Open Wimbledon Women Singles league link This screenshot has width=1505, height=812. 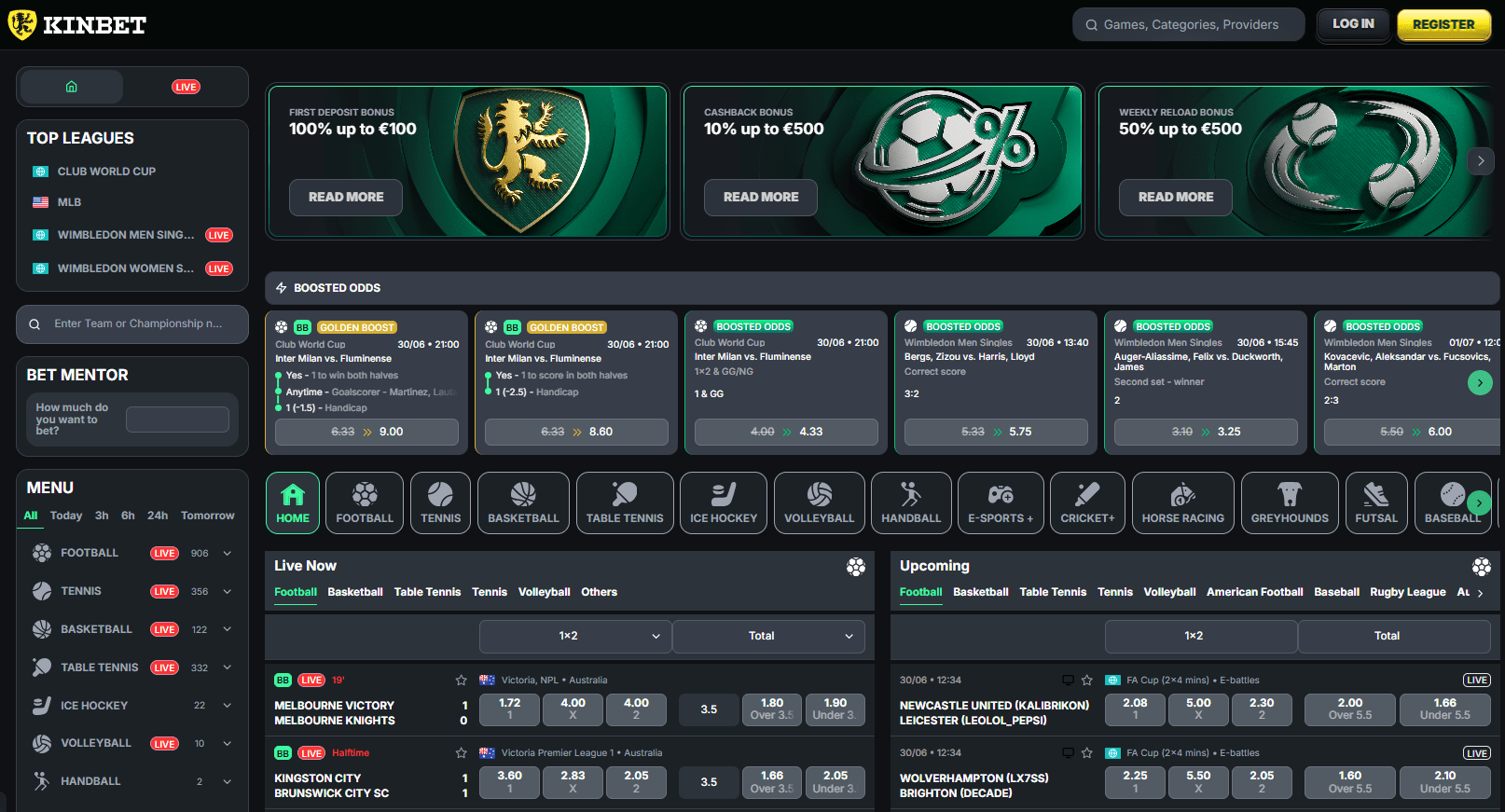(x=126, y=268)
